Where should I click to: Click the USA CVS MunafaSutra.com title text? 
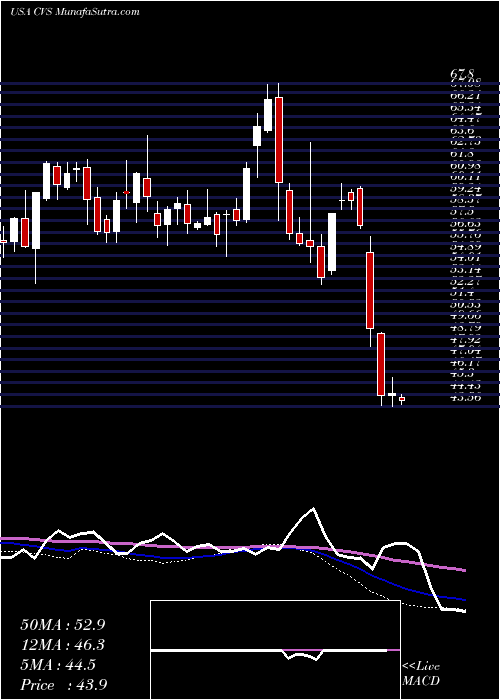pyautogui.click(x=75, y=12)
